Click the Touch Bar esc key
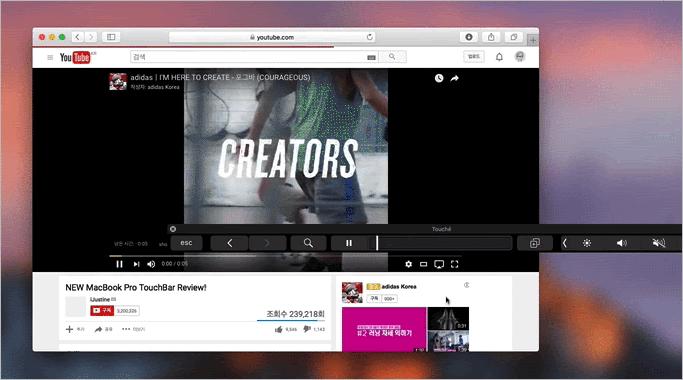 pos(186,243)
